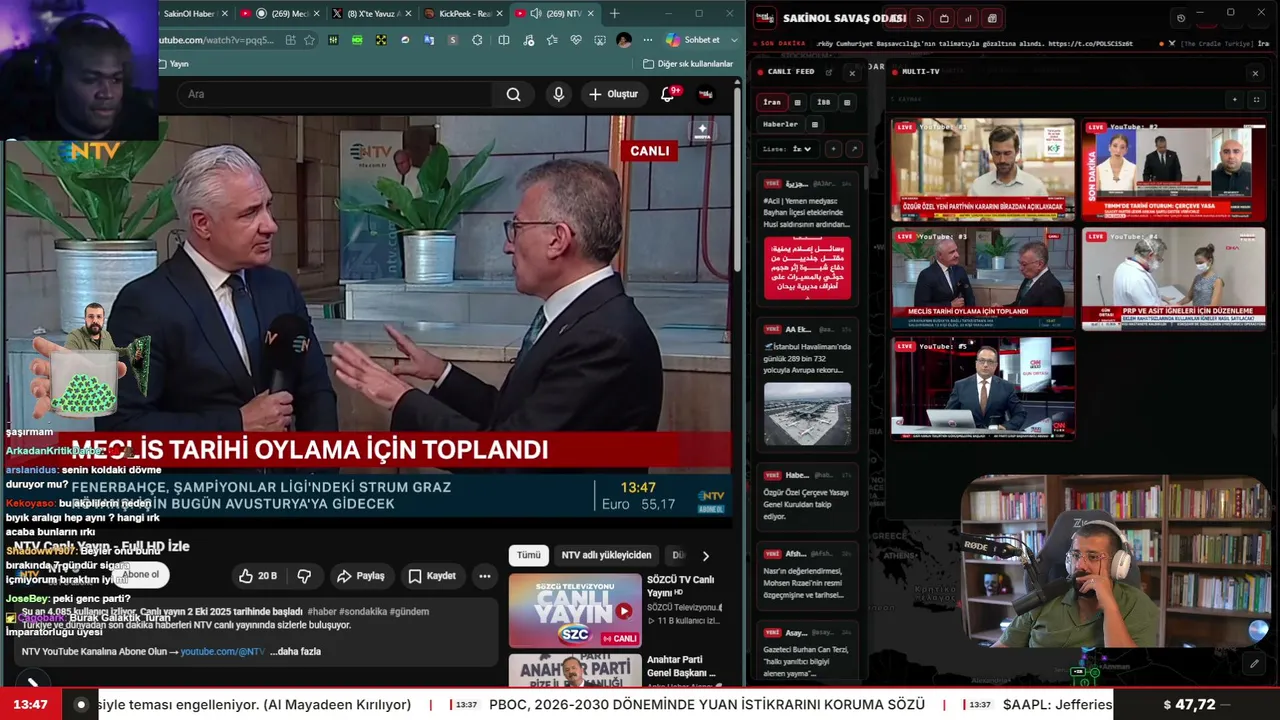Open news grid icon in Sakinol header

[x=992, y=18]
